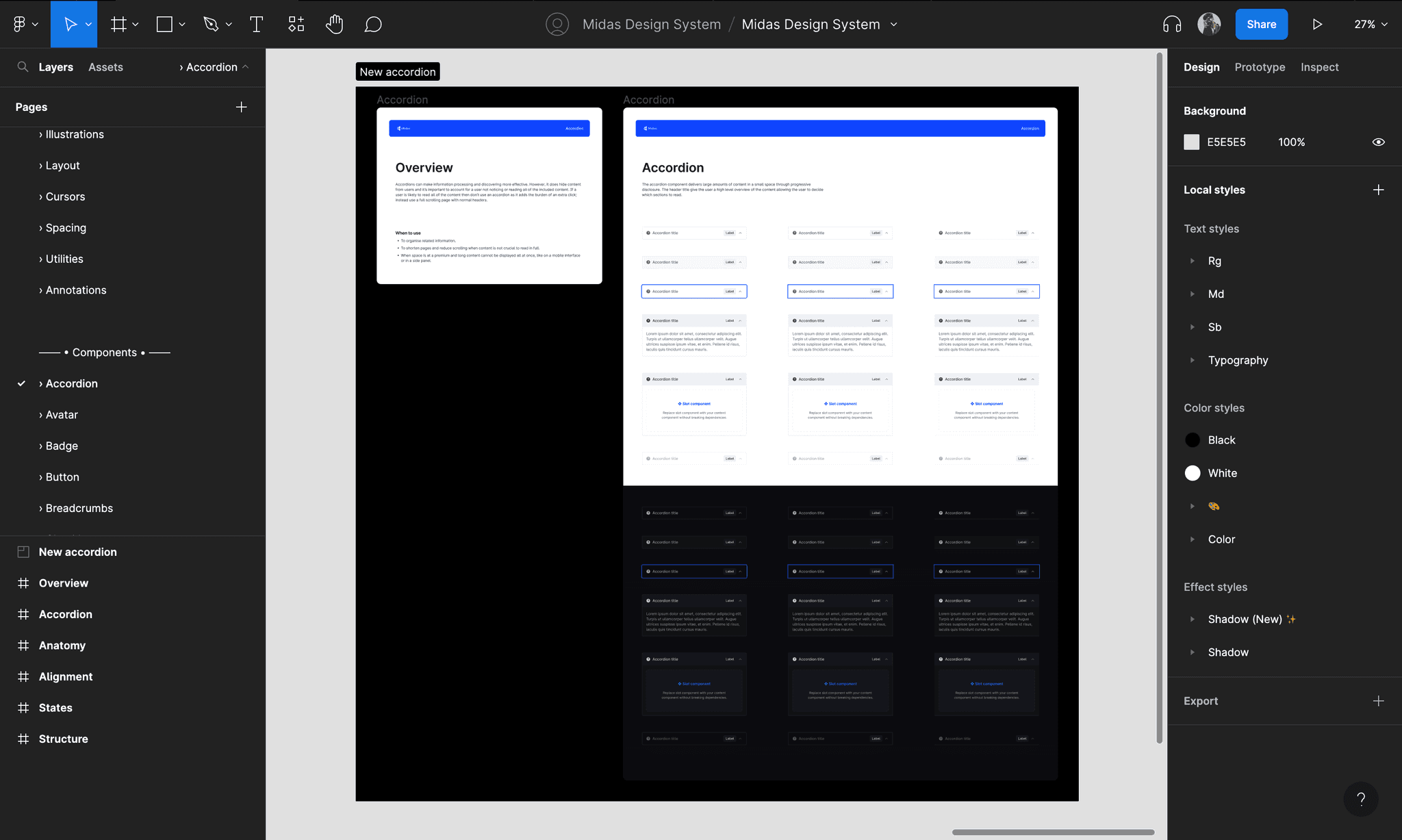Click the Resources components icon
Viewport: 1402px width, 840px height.
[296, 25]
